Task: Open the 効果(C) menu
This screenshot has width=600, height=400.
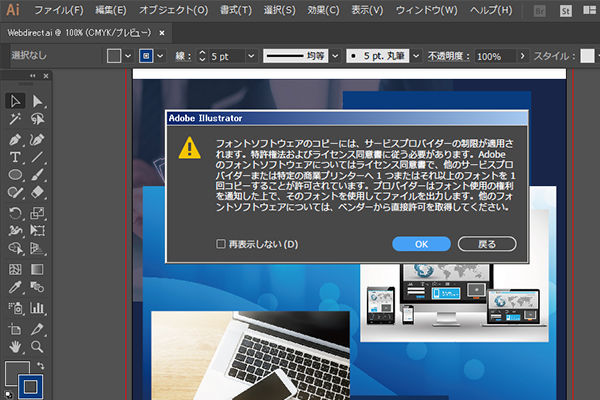Action: tap(323, 10)
